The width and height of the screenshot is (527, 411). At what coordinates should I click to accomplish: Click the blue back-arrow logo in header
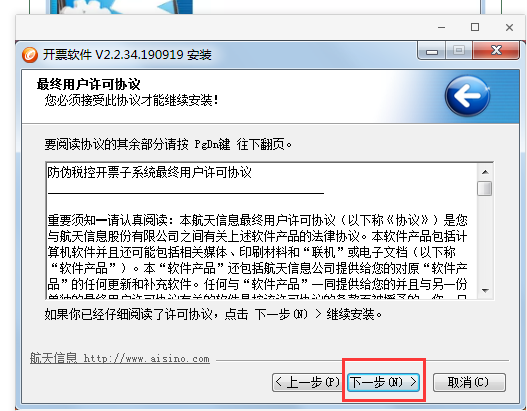[468, 96]
